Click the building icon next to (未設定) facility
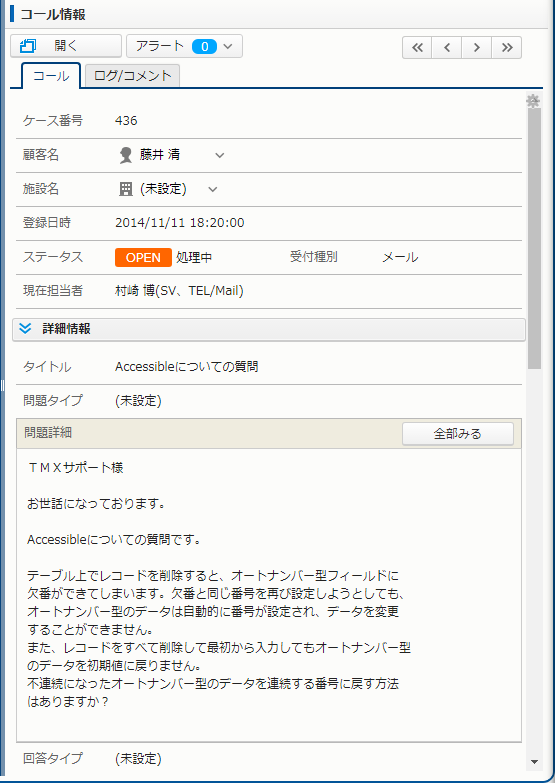 125,189
